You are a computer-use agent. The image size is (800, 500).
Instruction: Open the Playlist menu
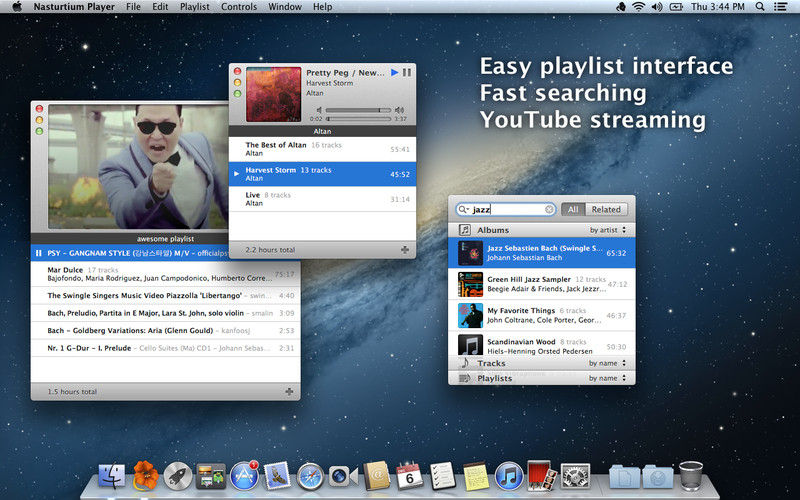[194, 7]
